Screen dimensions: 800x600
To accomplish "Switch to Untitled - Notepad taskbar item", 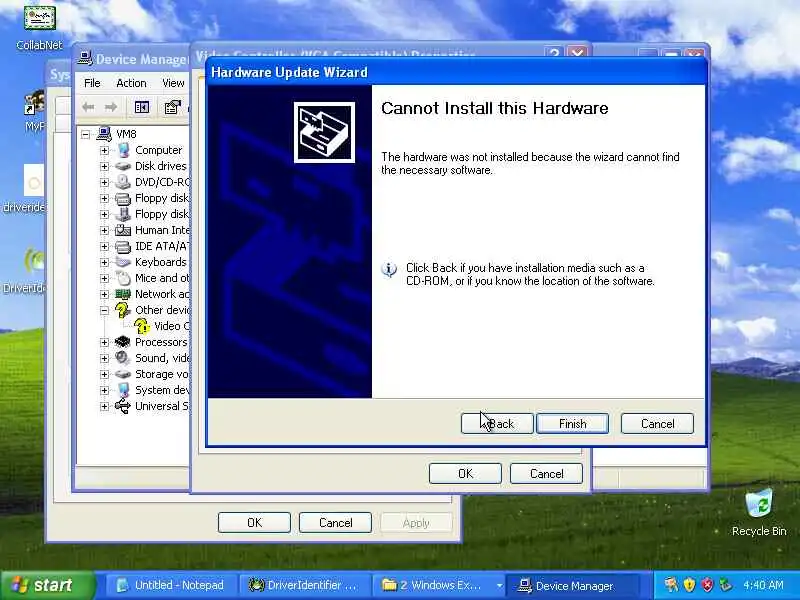I will click(172, 585).
